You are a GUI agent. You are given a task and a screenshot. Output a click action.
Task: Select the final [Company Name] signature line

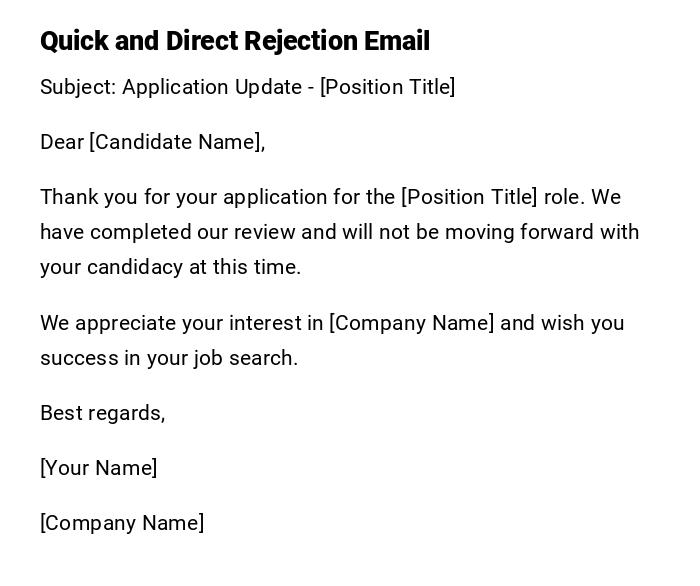pos(122,523)
